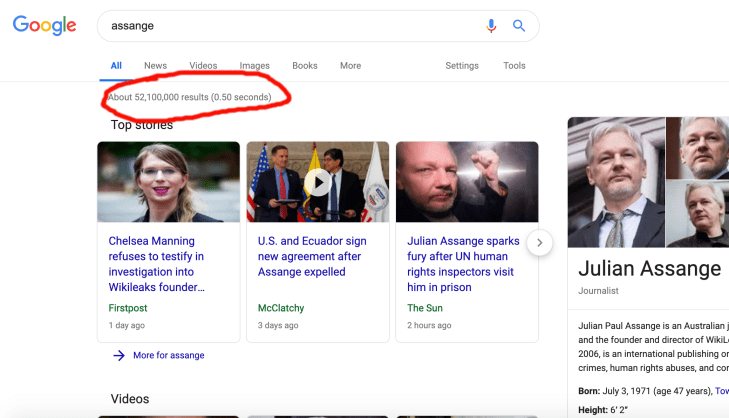Open the Julian Assange sparks fury story
This screenshot has height=418, width=729.
click(463, 264)
